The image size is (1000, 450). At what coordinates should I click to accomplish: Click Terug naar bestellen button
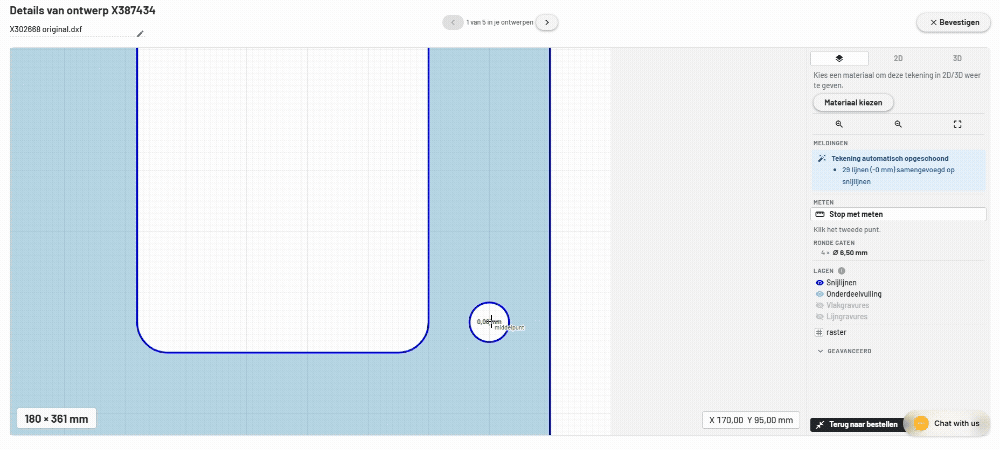pyautogui.click(x=858, y=425)
